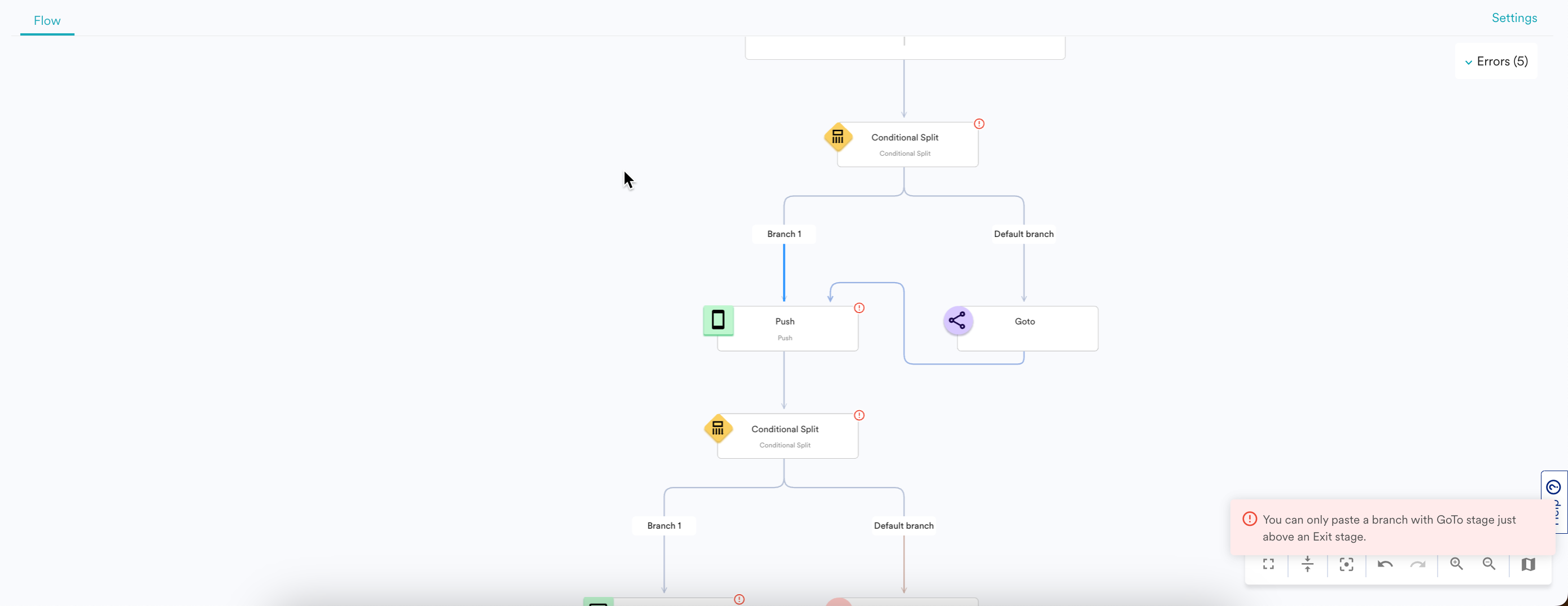
Task: Click the center focus icon
Action: pos(1346,564)
